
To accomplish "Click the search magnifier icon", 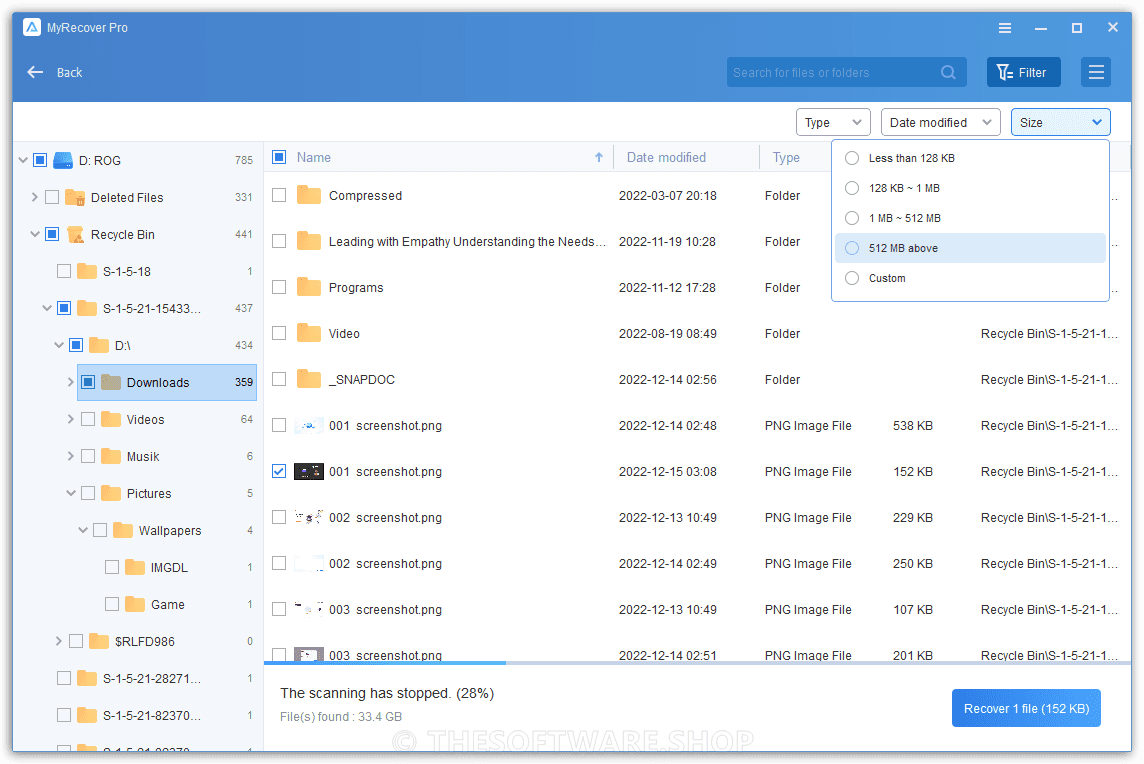I will [x=948, y=72].
